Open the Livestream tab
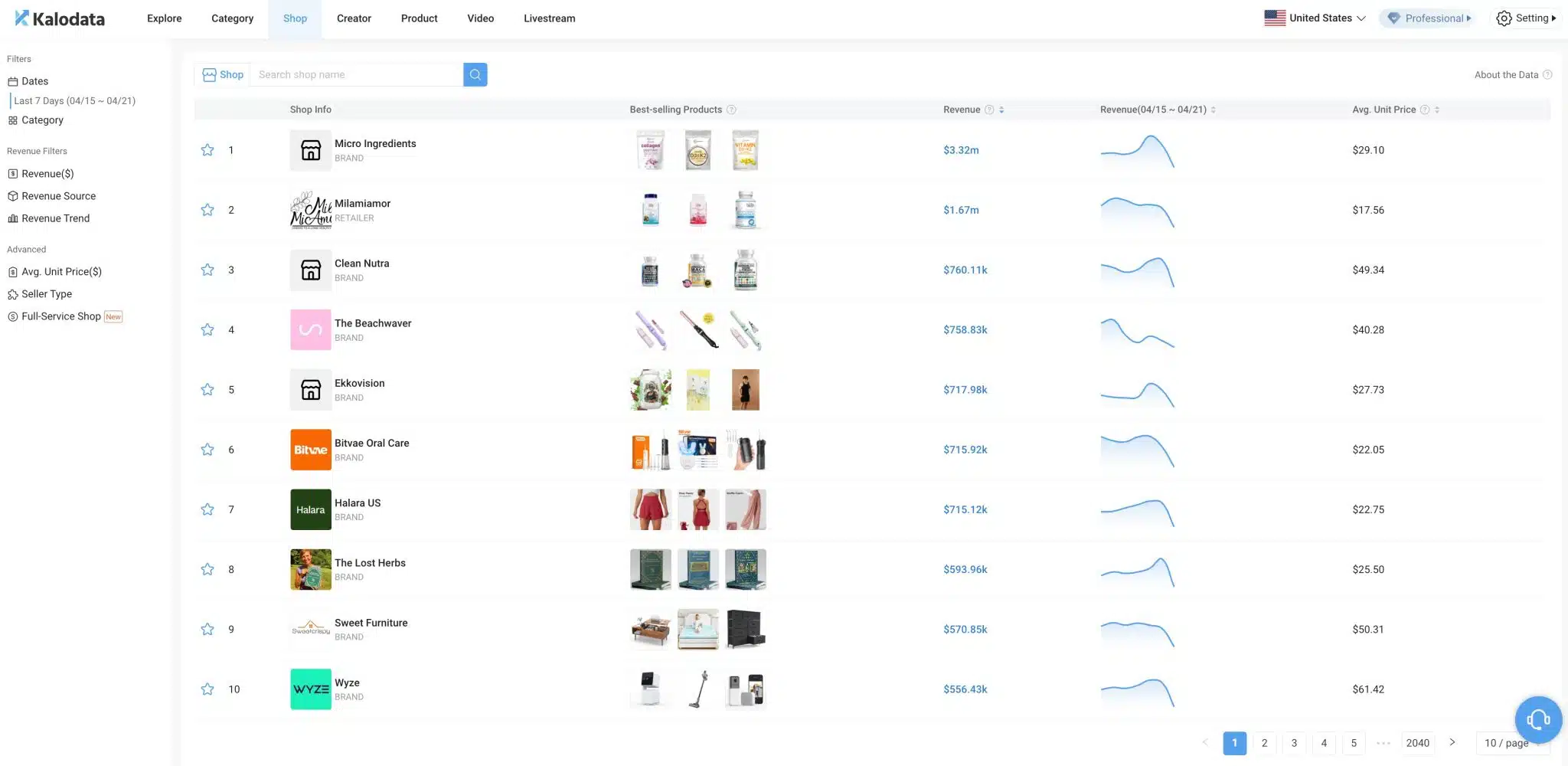Image resolution: width=1568 pixels, height=766 pixels. coord(550,18)
